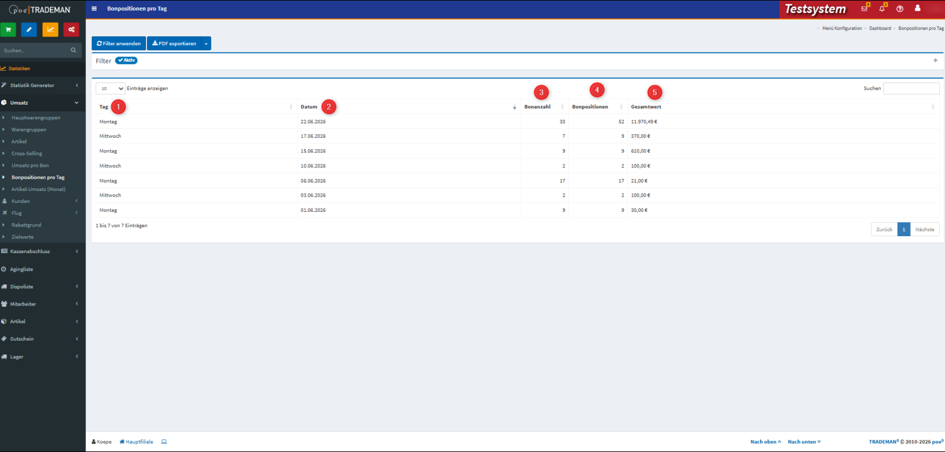The image size is (945, 452).
Task: Open the entries-per-page dropdown showing 10
Action: tap(110, 88)
